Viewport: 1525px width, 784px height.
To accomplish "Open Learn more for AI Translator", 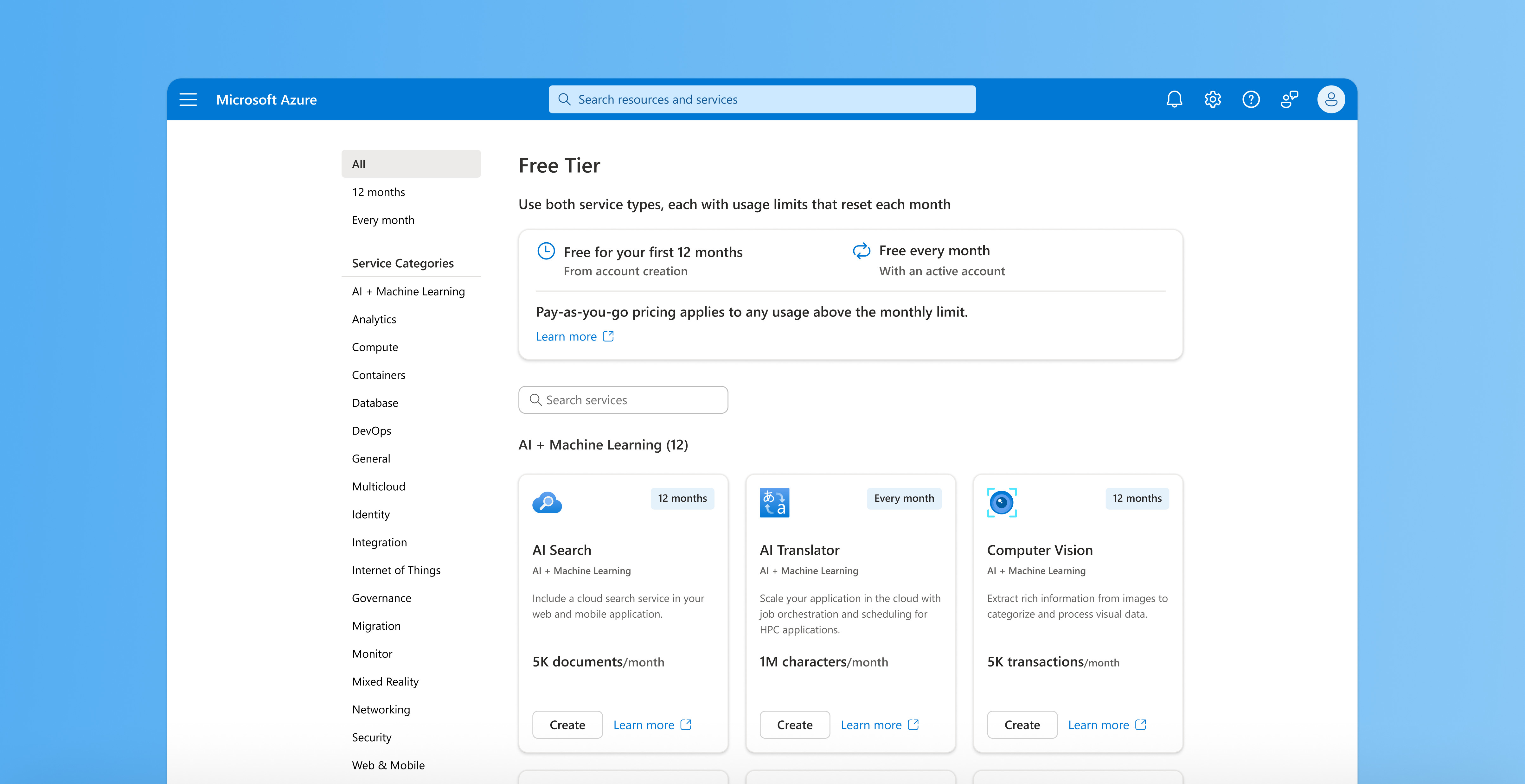I will pyautogui.click(x=880, y=725).
